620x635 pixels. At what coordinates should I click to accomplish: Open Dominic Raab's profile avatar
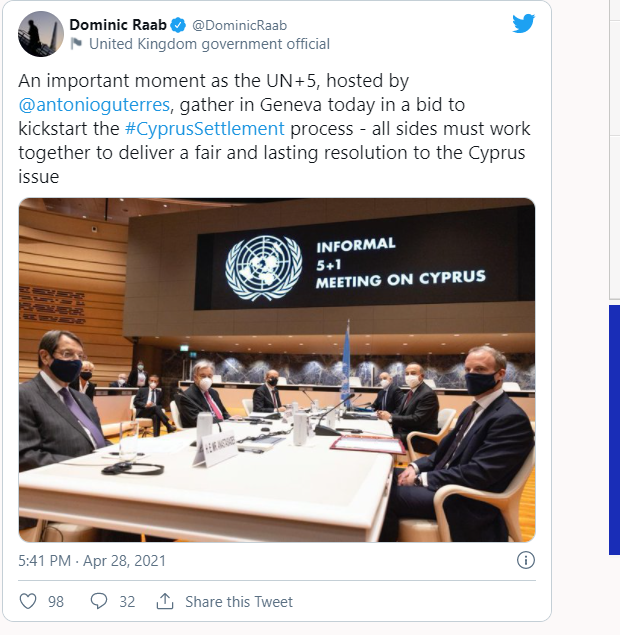pyautogui.click(x=41, y=33)
